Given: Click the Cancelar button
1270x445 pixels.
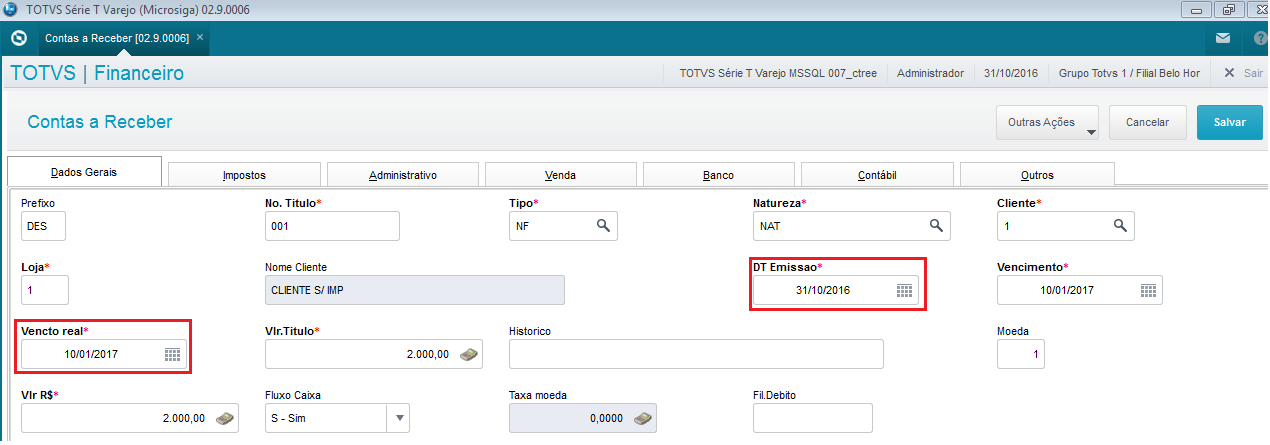Looking at the screenshot, I should click(x=1148, y=122).
